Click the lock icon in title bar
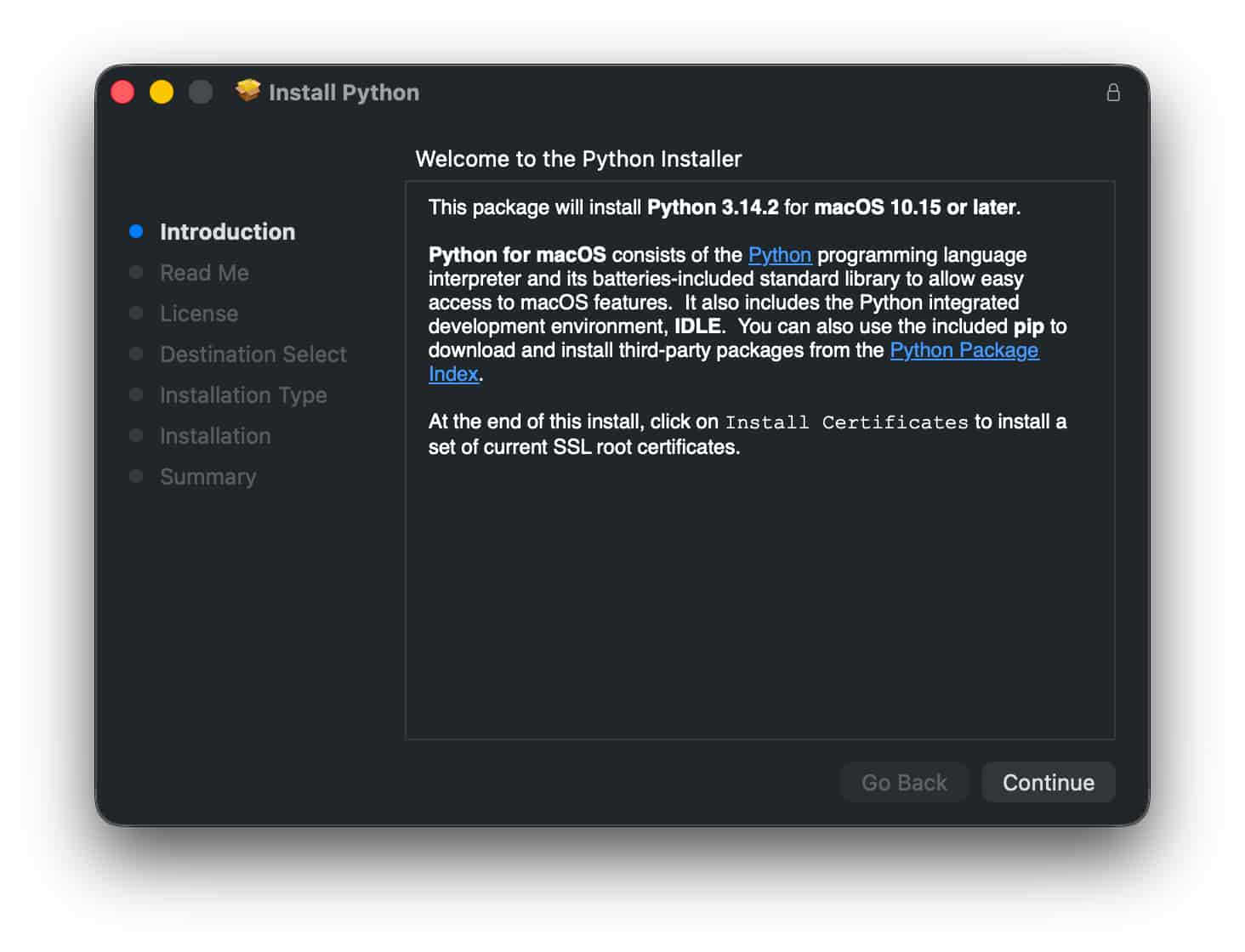This screenshot has height=952, width=1245. click(1112, 93)
